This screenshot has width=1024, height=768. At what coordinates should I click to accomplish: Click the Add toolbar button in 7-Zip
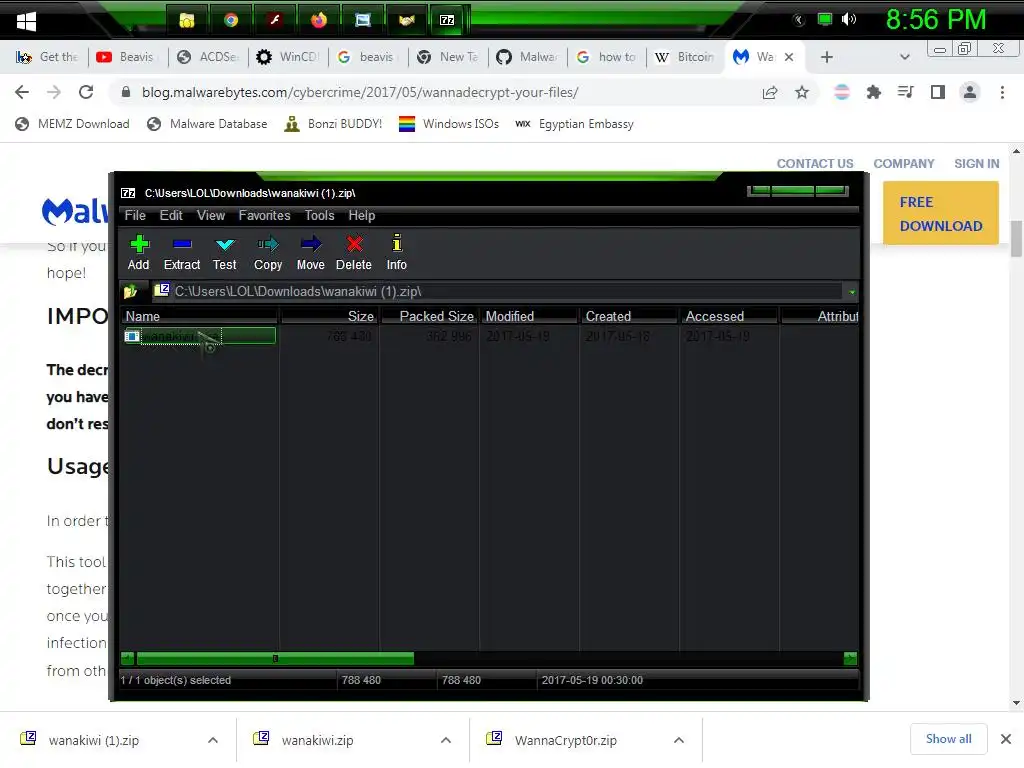point(138,252)
